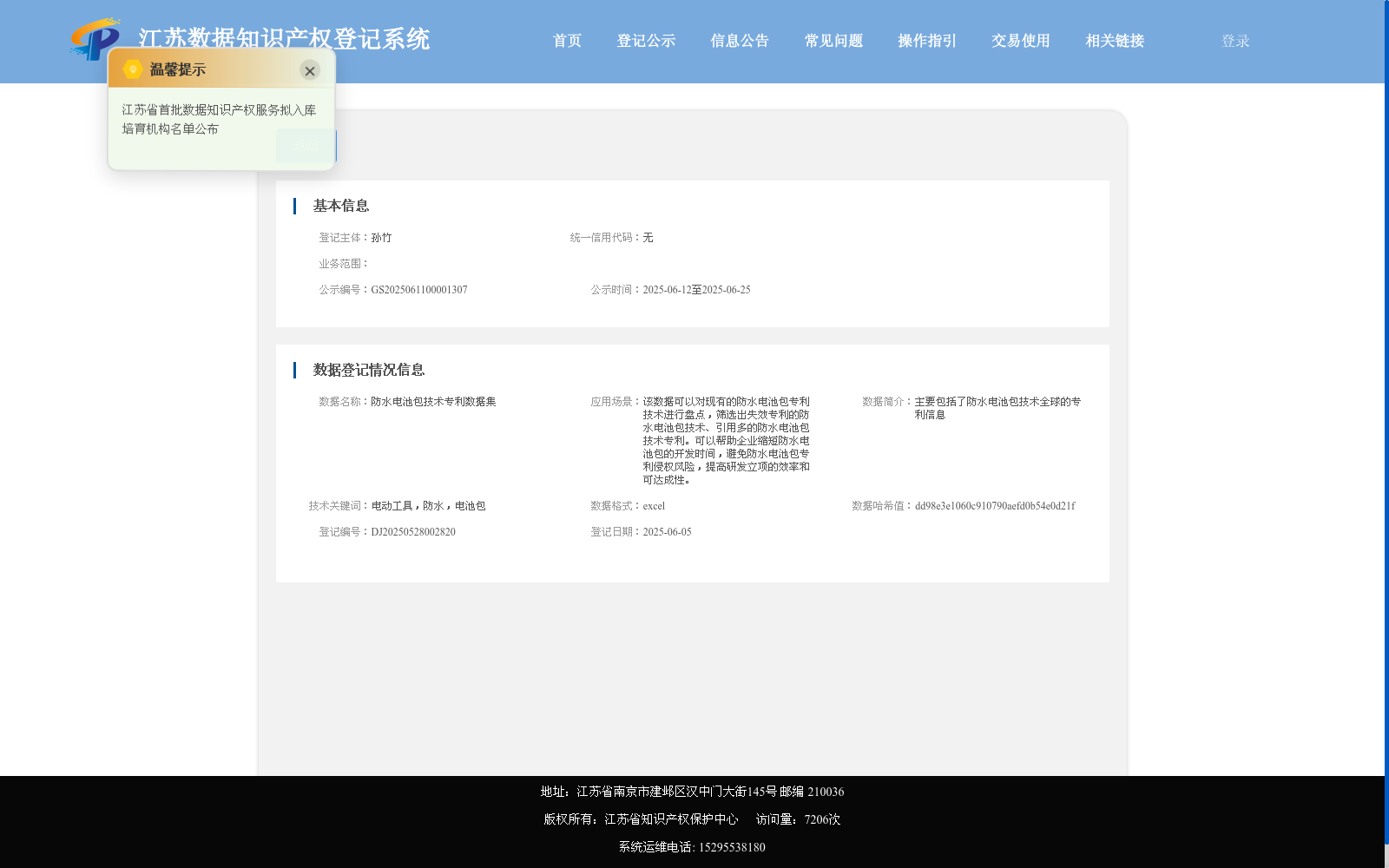This screenshot has height=868, width=1389.
Task: Select the 登记编号 DJ20250528002820
Action: pyautogui.click(x=413, y=532)
